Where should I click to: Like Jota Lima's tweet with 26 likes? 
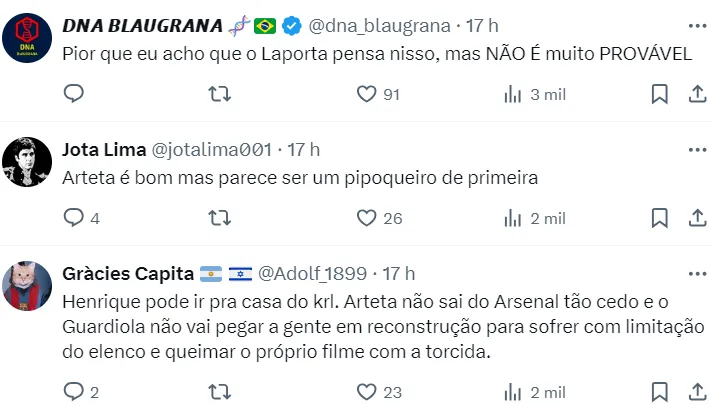point(367,218)
